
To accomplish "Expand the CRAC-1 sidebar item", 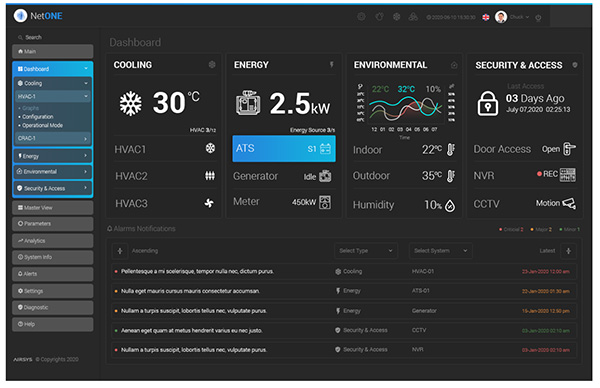I will coord(53,138).
